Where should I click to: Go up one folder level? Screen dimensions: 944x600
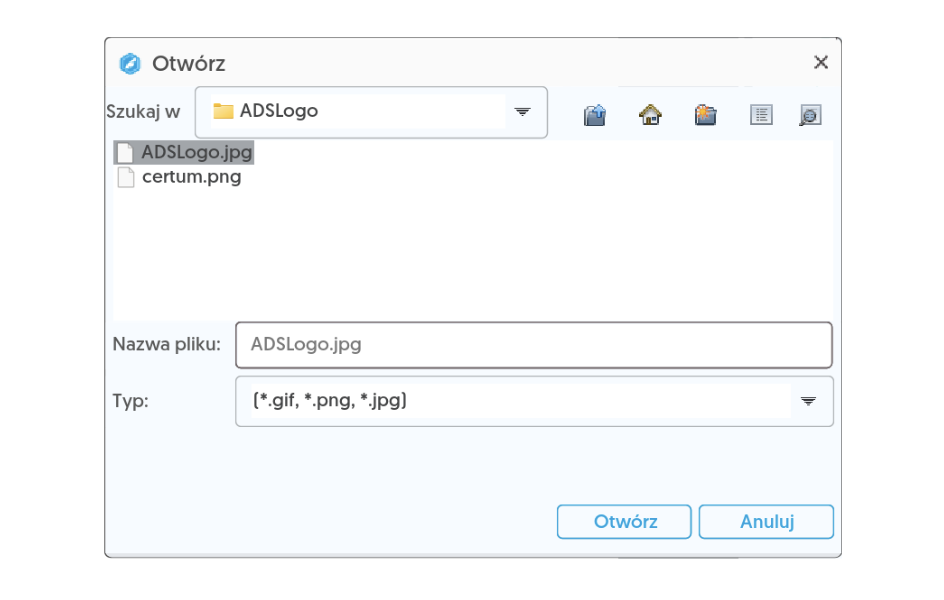tap(595, 115)
